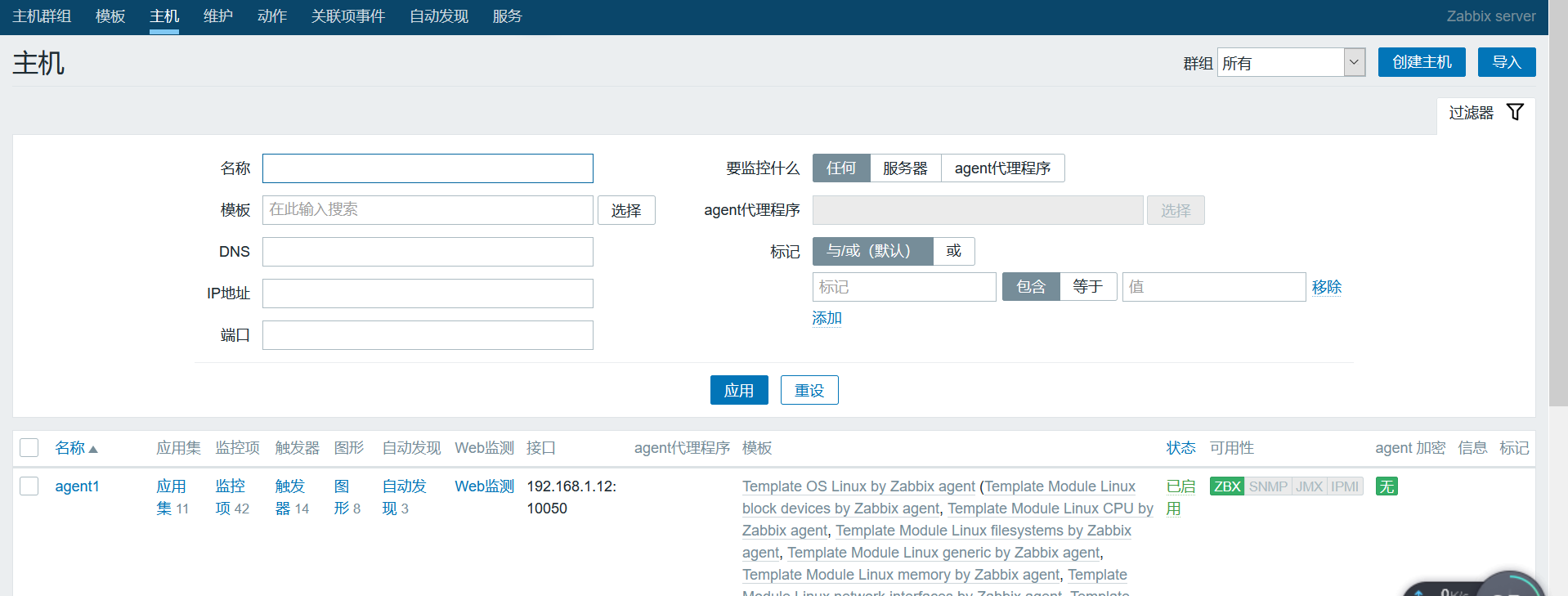The height and width of the screenshot is (596, 1568).
Task: Click the tag 值 input field
Action: [1214, 287]
